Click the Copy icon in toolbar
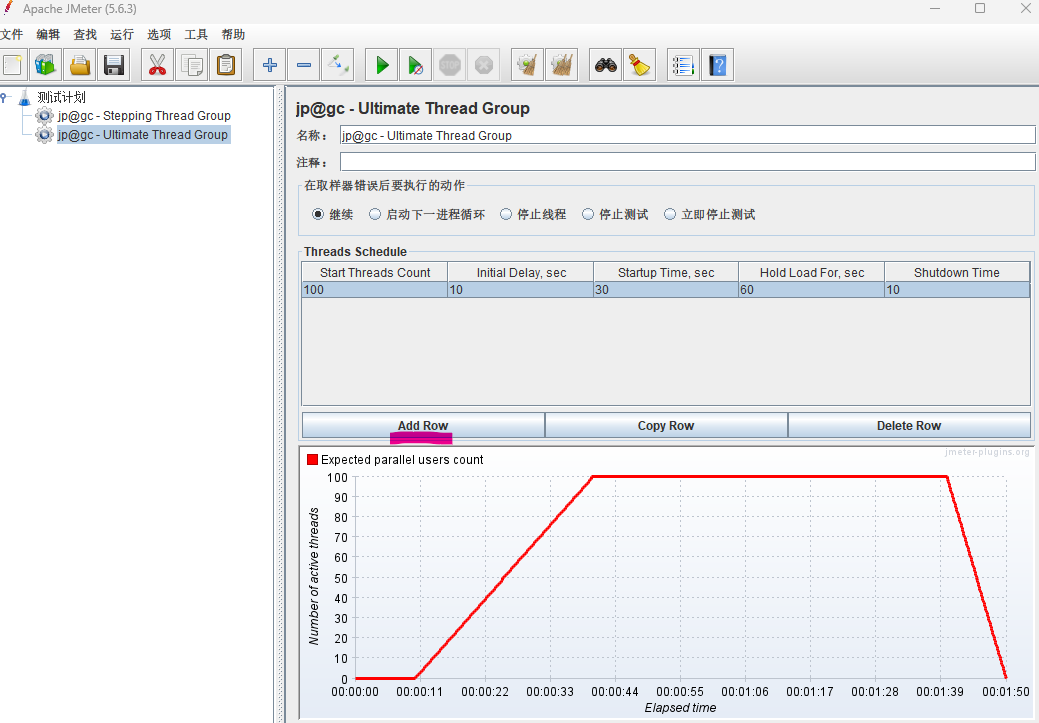The image size is (1039, 723). pyautogui.click(x=191, y=65)
